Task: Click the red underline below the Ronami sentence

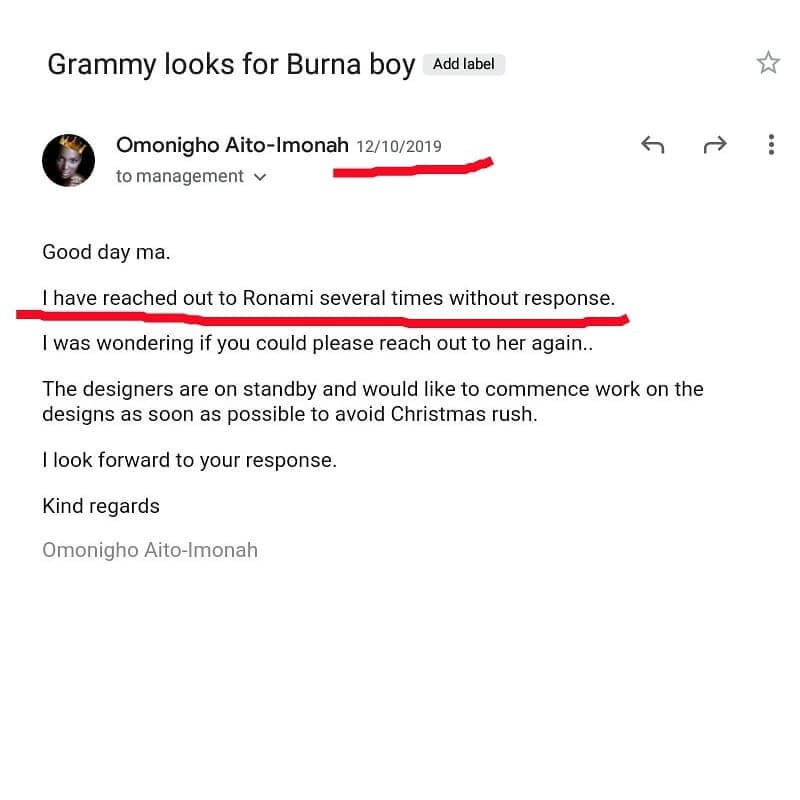Action: [x=322, y=319]
